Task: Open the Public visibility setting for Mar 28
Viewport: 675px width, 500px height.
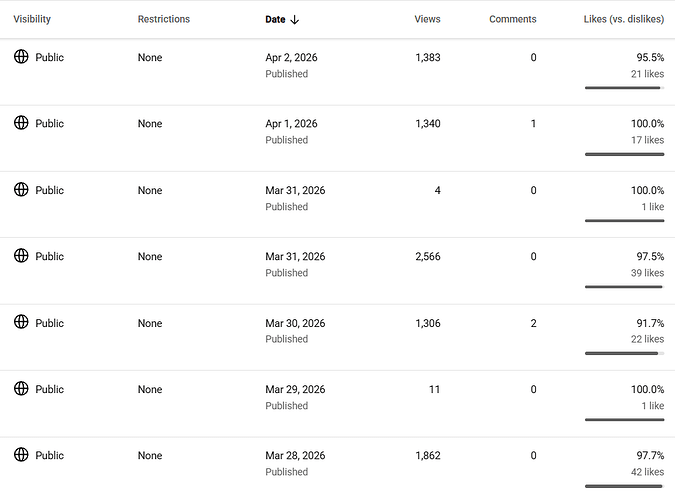Action: click(49, 456)
